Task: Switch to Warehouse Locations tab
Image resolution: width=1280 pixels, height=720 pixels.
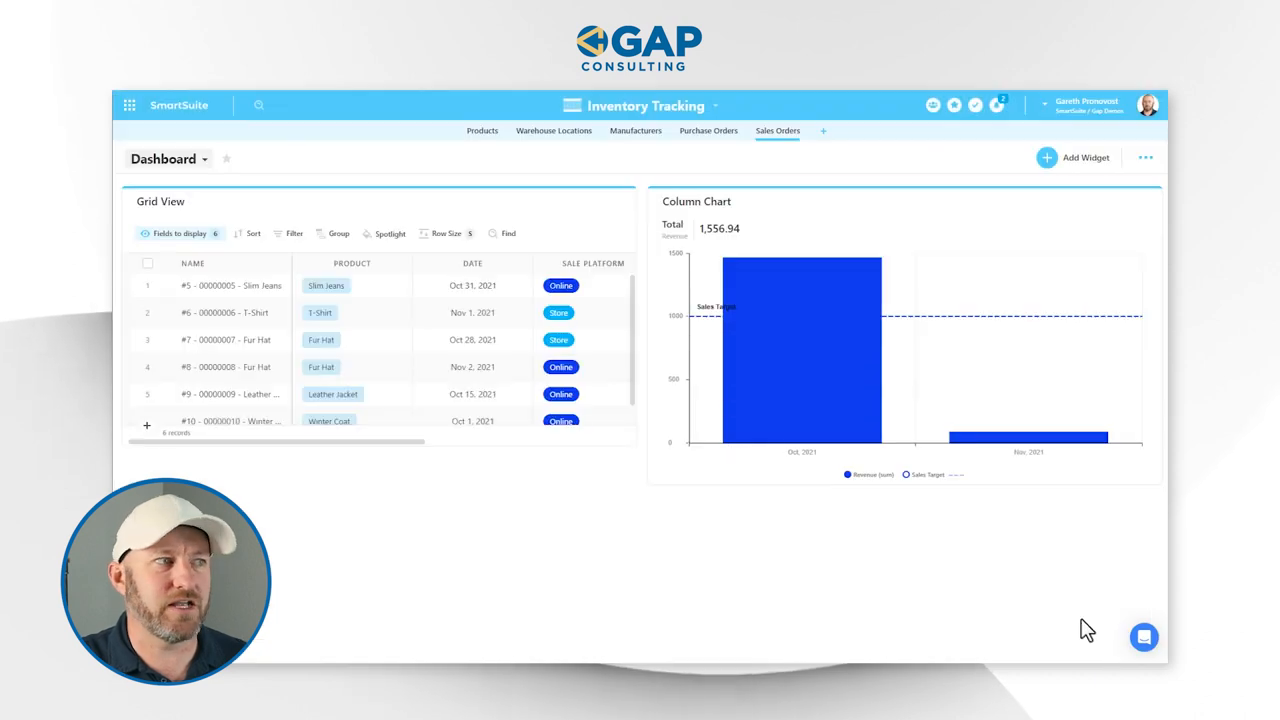Action: (x=554, y=131)
